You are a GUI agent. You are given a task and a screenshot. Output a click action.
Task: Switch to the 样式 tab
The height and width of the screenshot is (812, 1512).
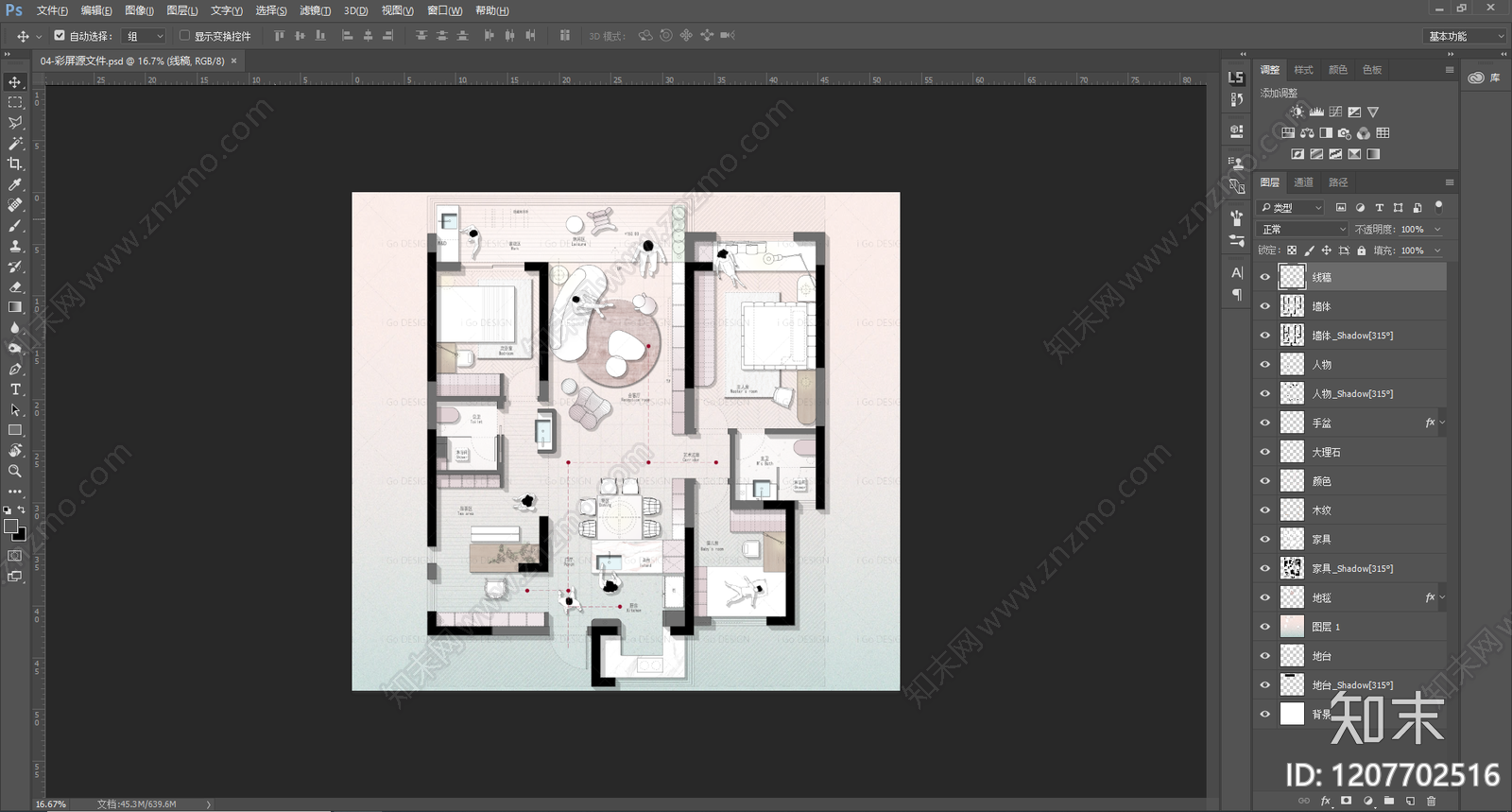(x=1303, y=70)
